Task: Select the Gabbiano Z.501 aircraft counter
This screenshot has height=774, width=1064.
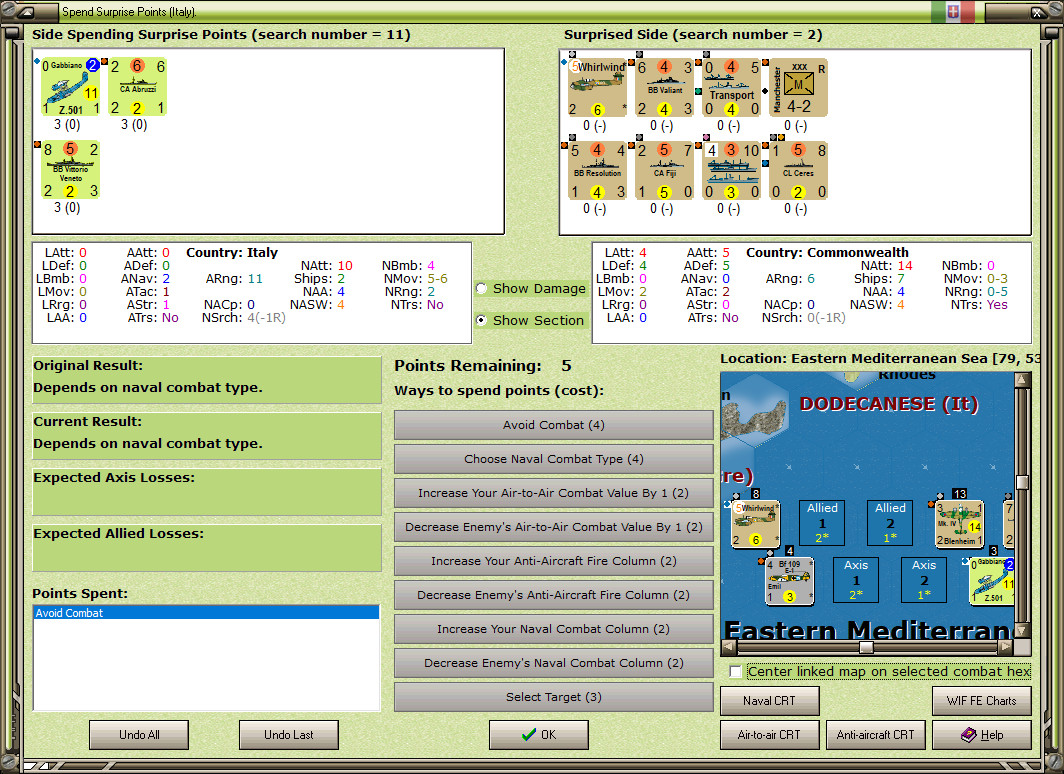Action: pos(71,86)
